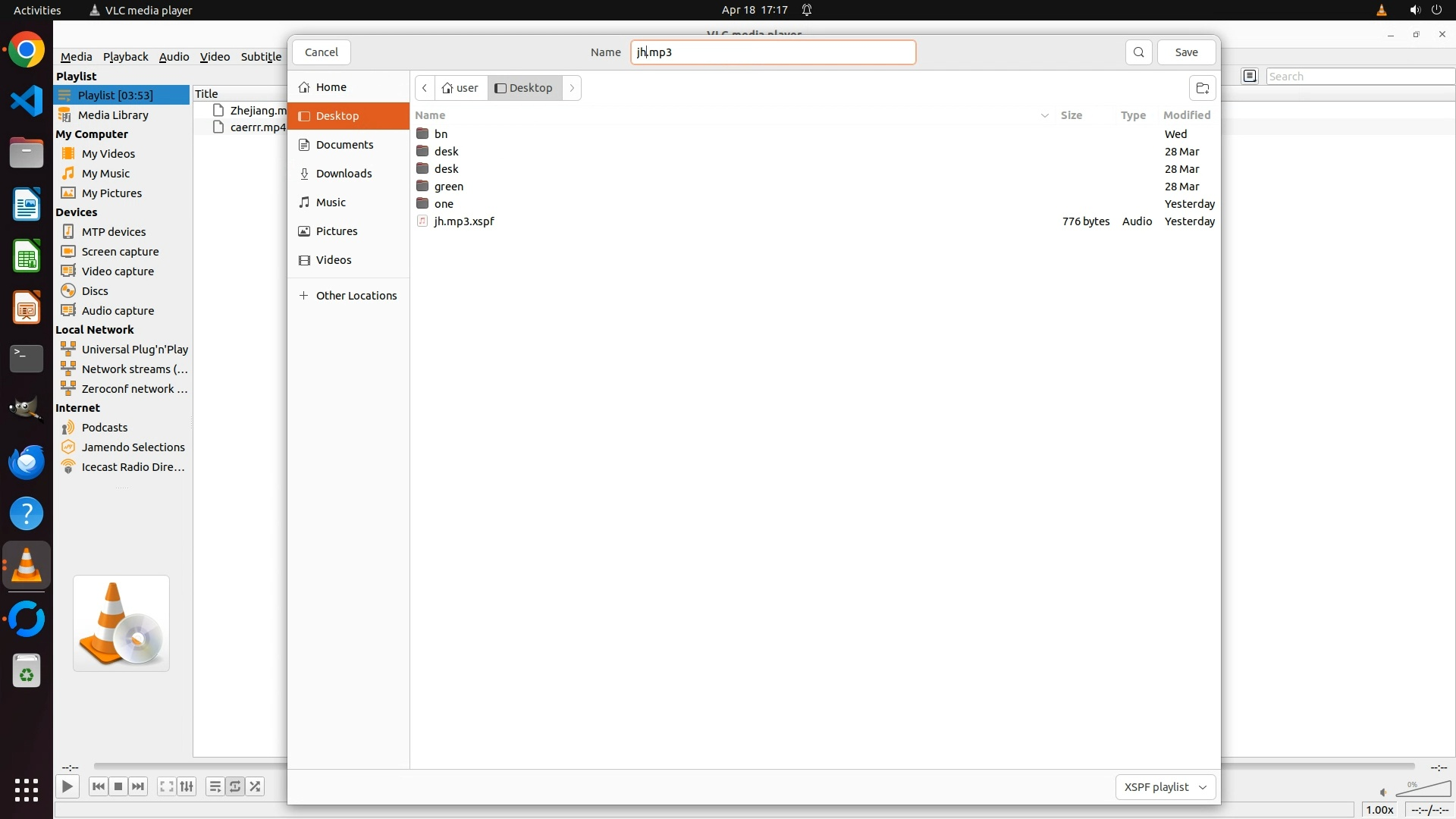Click the Name column sort arrow
1456x819 pixels.
pos(1044,115)
